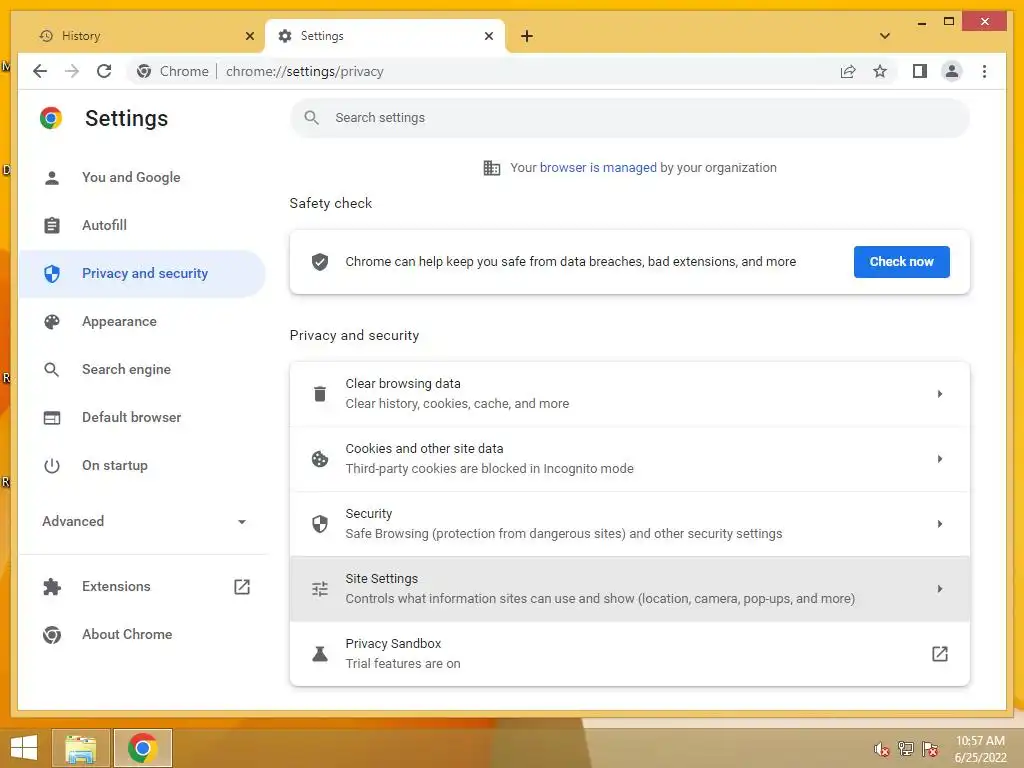Open Autofill settings section
Screen dimensions: 1024x768
pyautogui.click(x=142, y=225)
